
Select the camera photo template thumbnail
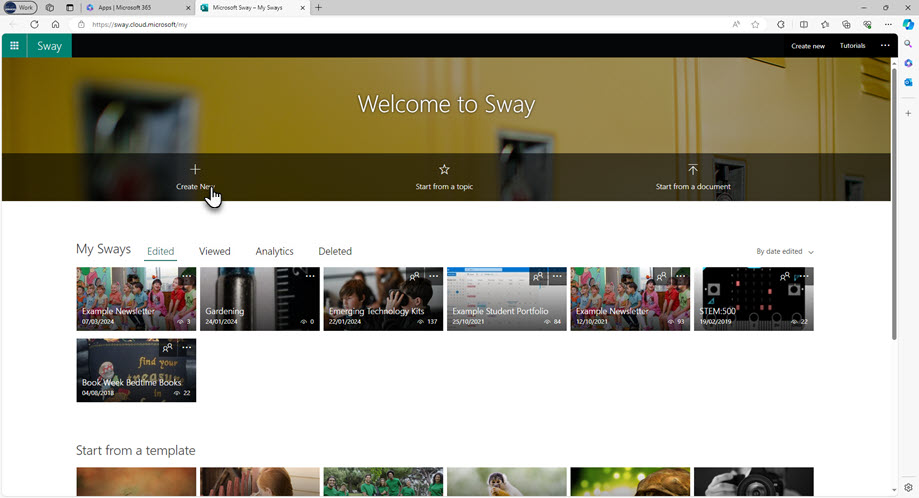click(754, 482)
